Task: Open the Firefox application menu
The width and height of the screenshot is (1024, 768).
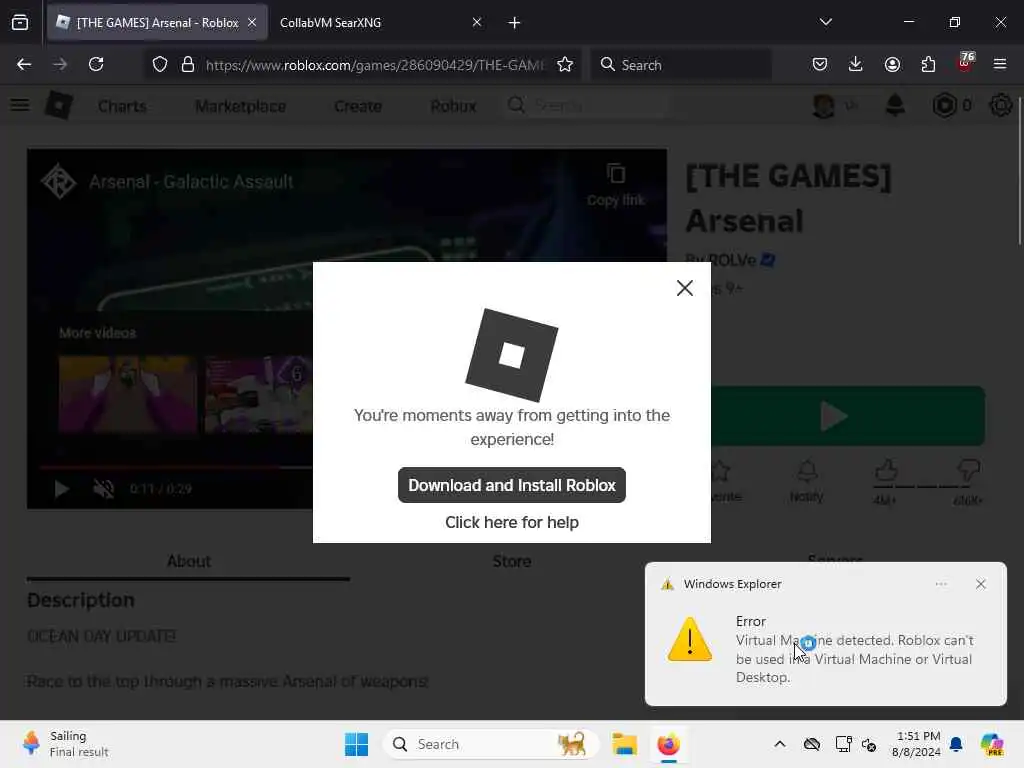Action: click(x=1000, y=64)
